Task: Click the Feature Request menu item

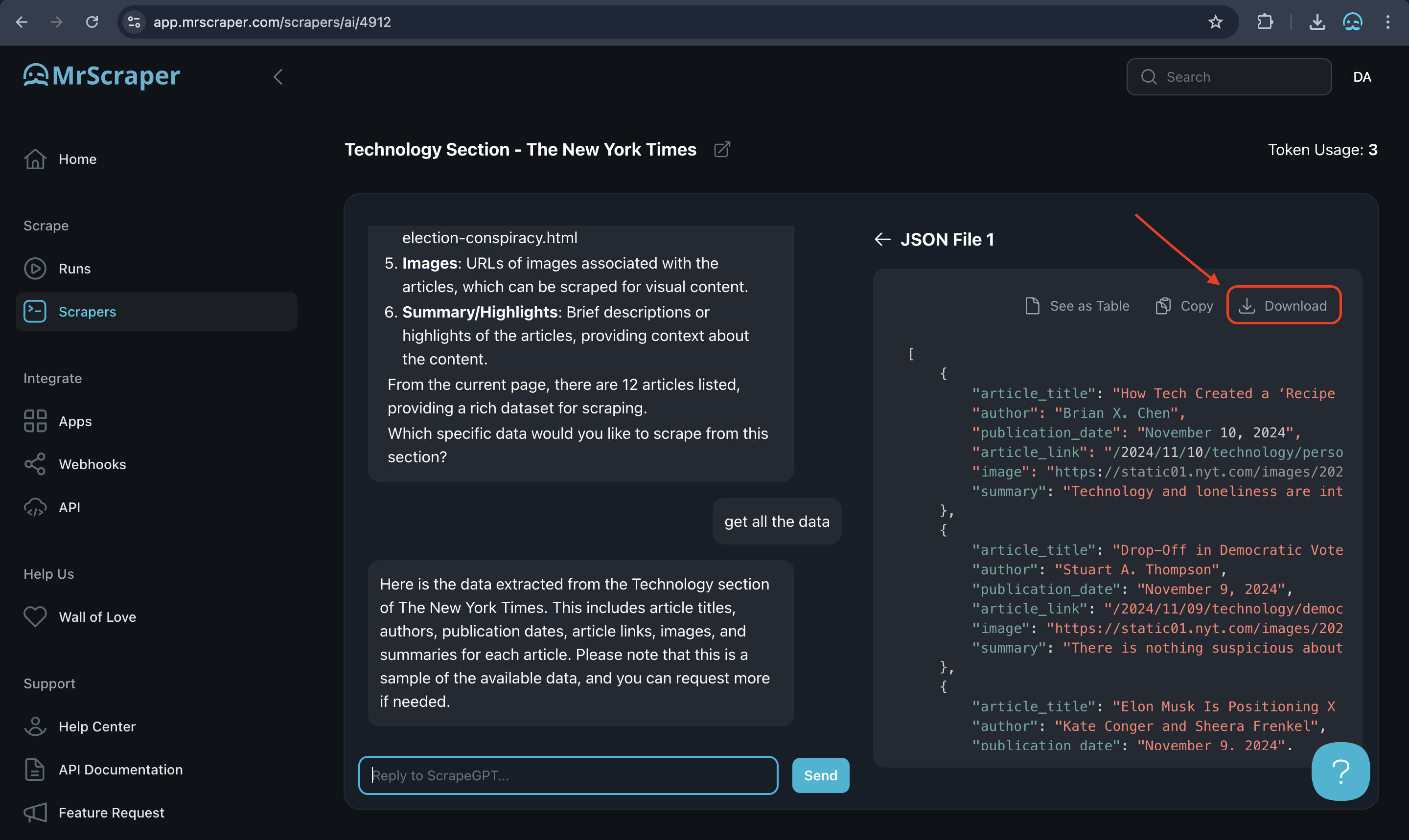Action: (112, 813)
